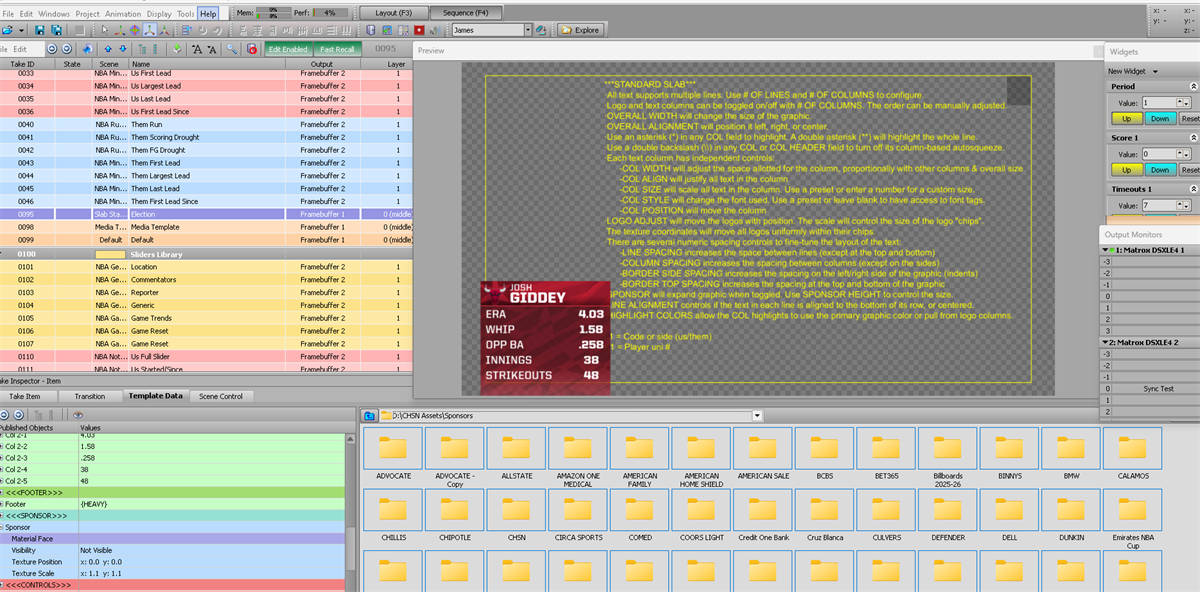Collapse the Period widget chevron
1200x592 pixels.
tap(1194, 86)
